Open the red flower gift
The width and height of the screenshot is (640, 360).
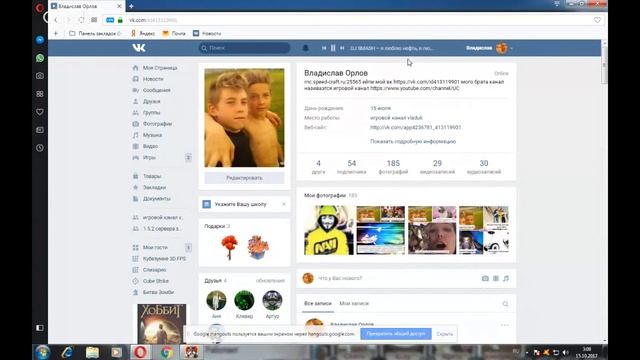click(229, 247)
